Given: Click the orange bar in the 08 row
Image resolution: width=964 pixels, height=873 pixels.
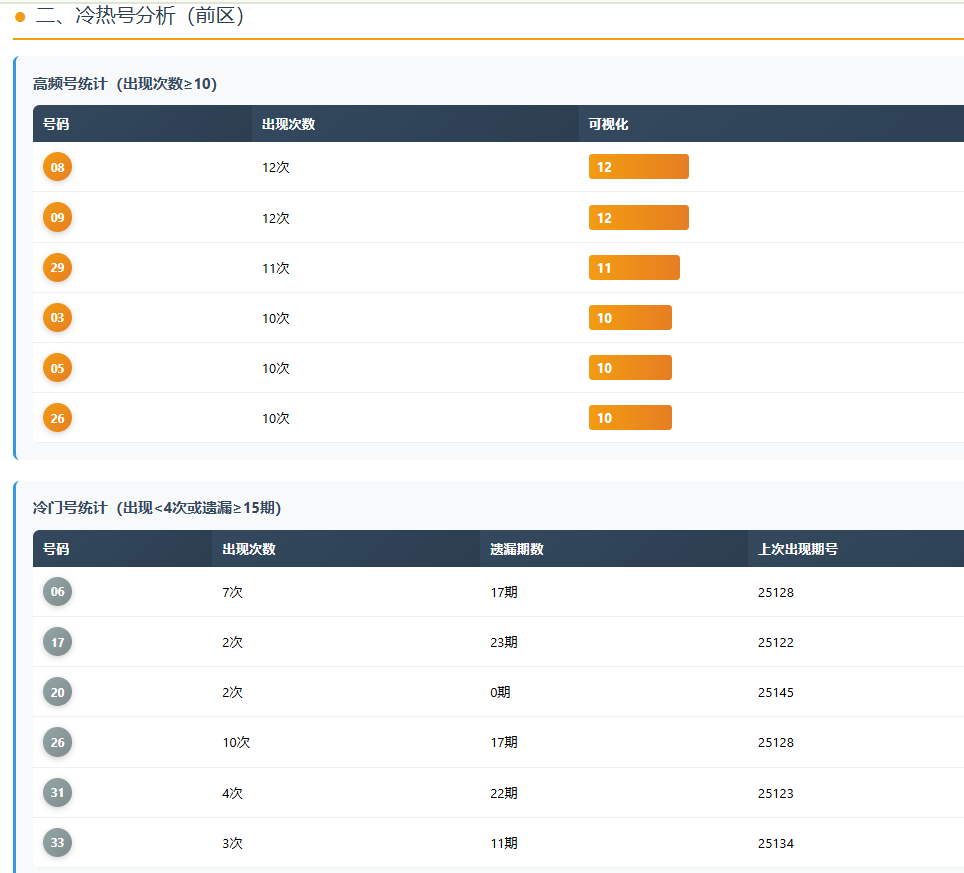Looking at the screenshot, I should click(x=638, y=167).
